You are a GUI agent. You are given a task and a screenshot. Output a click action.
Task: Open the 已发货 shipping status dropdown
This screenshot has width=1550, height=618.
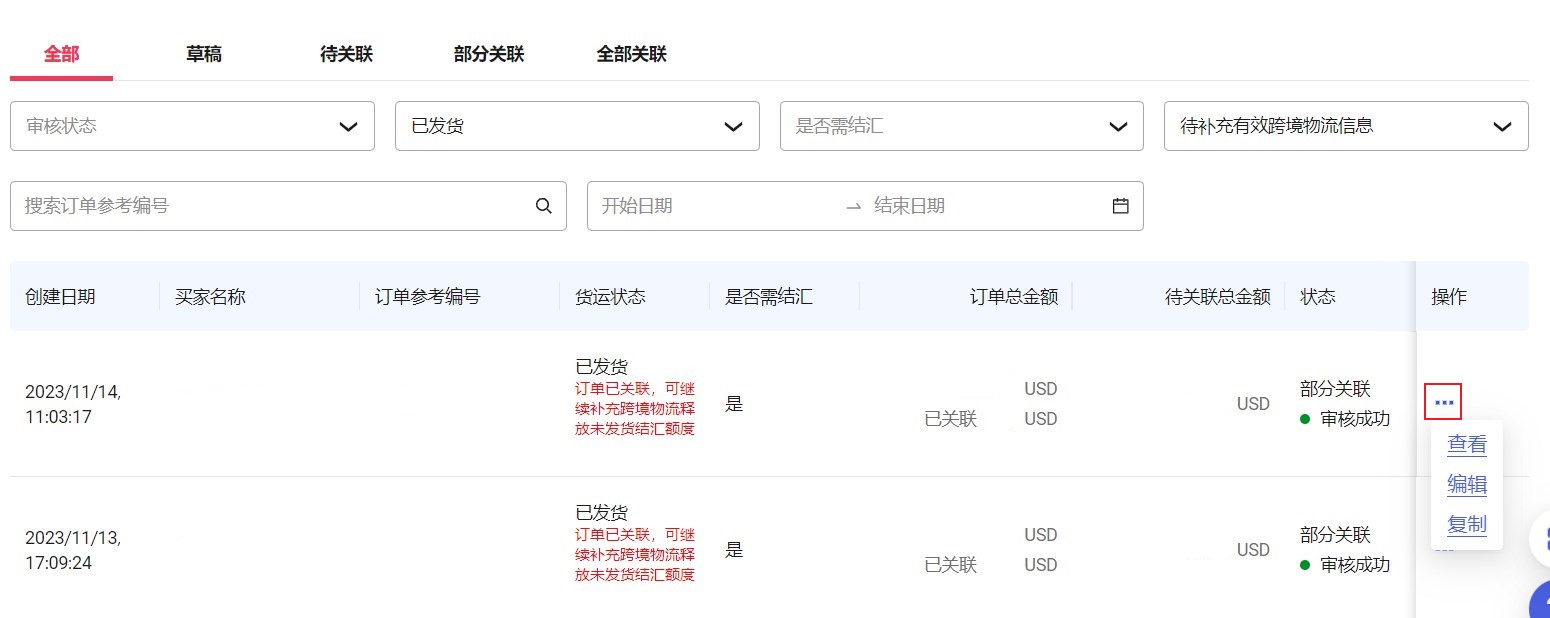click(577, 126)
